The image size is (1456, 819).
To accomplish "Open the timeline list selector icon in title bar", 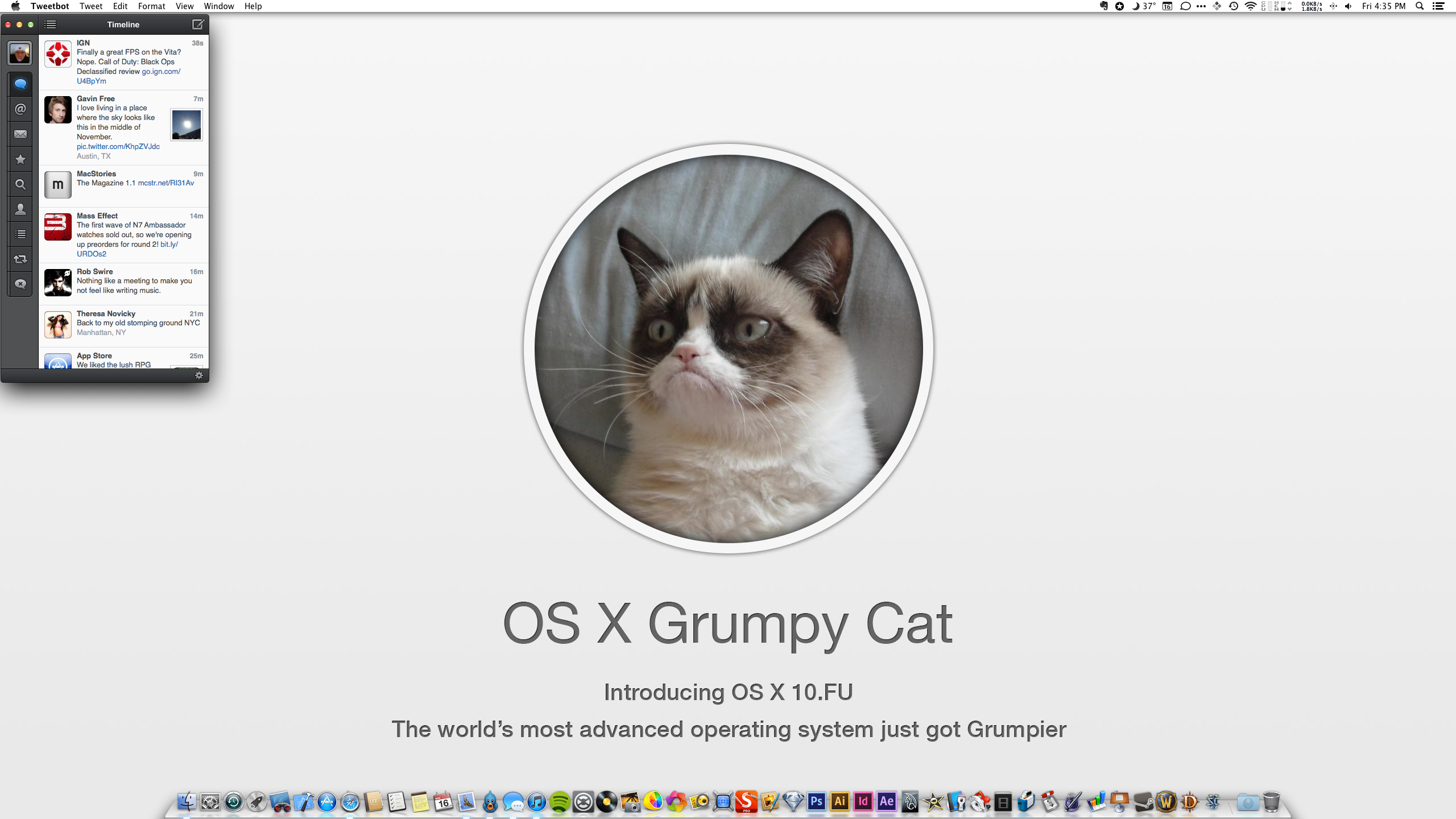I will (50, 24).
